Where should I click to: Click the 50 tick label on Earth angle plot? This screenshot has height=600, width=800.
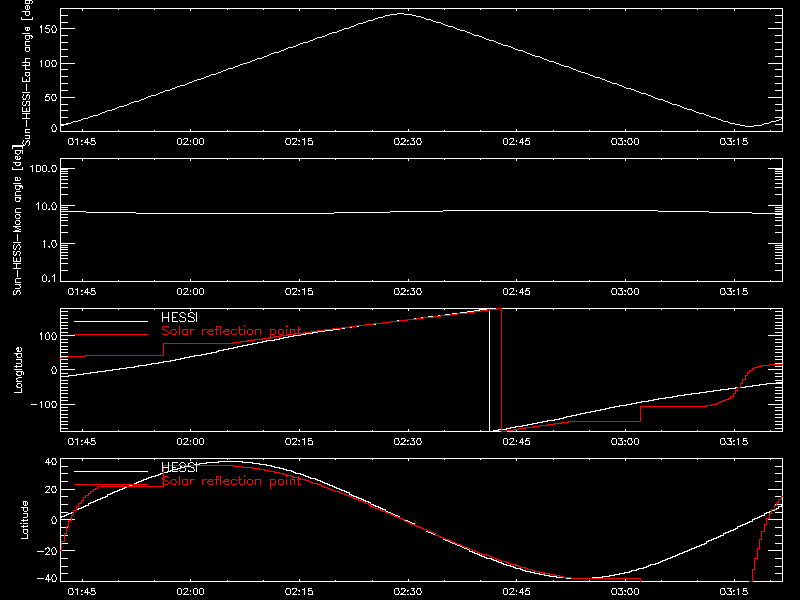point(51,97)
